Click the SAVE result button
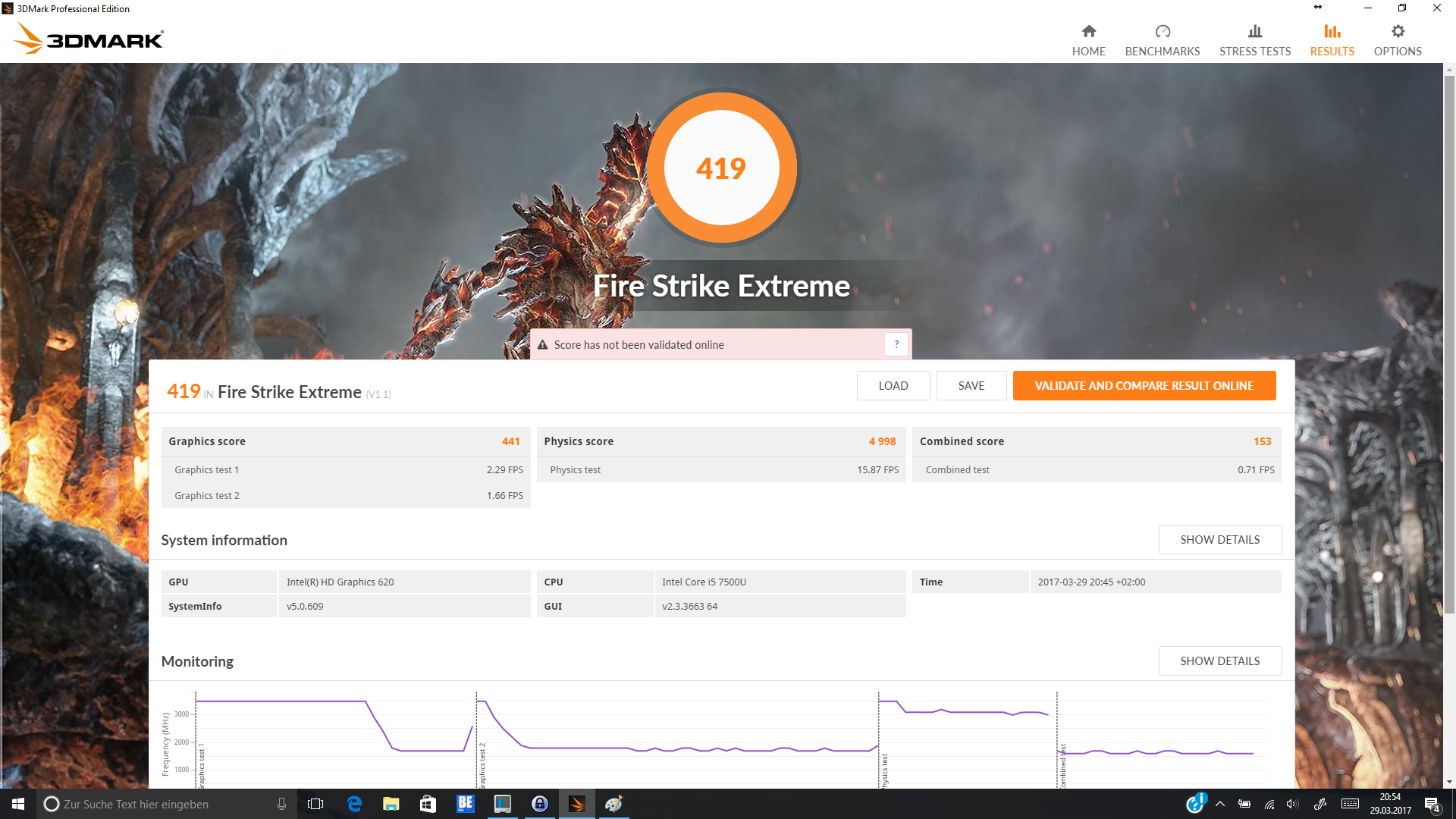The width and height of the screenshot is (1456, 819). [971, 385]
